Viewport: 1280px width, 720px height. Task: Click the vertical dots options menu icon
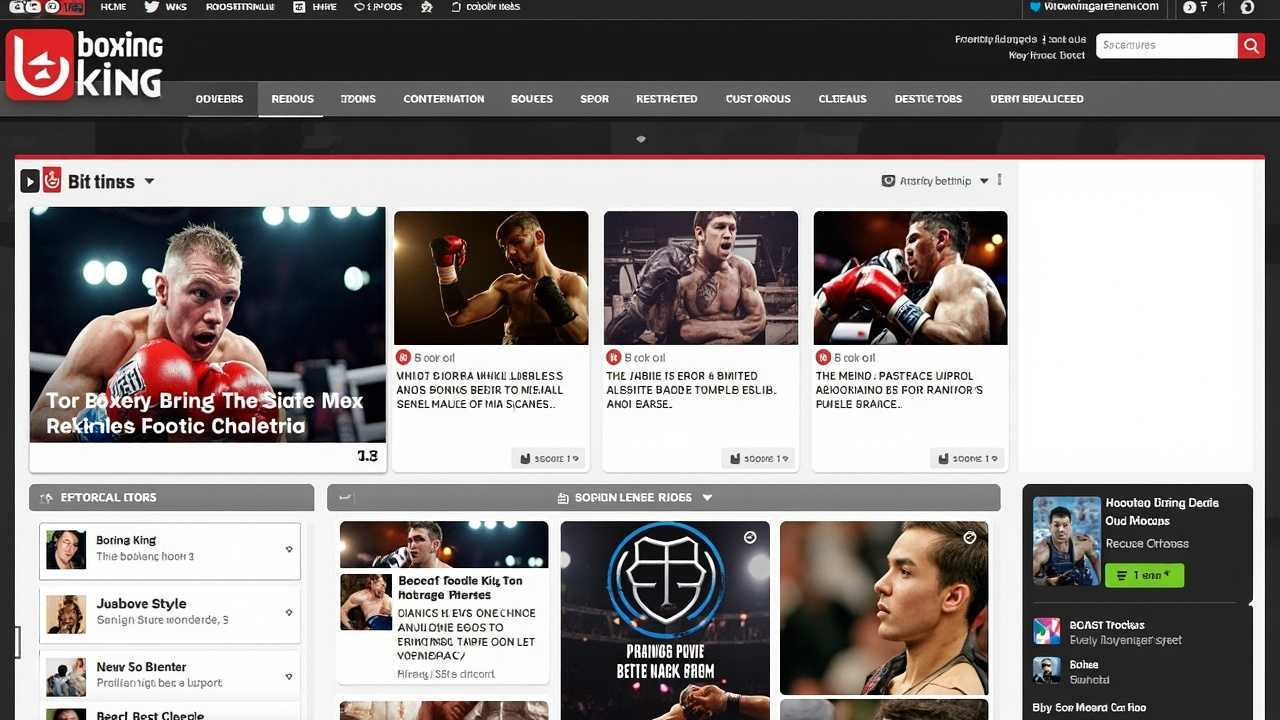pos(999,181)
